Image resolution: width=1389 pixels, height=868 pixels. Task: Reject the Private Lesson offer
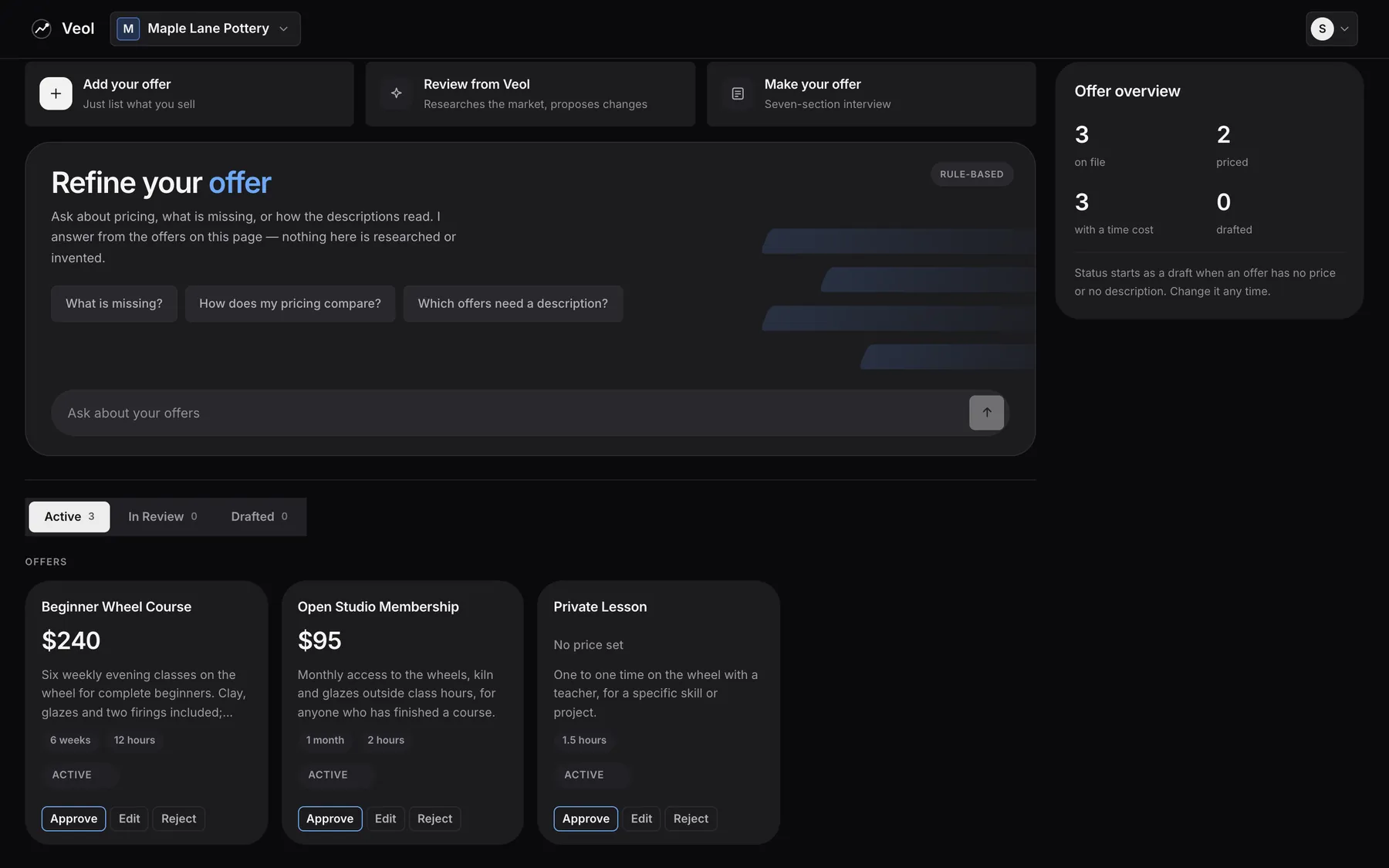click(x=691, y=819)
